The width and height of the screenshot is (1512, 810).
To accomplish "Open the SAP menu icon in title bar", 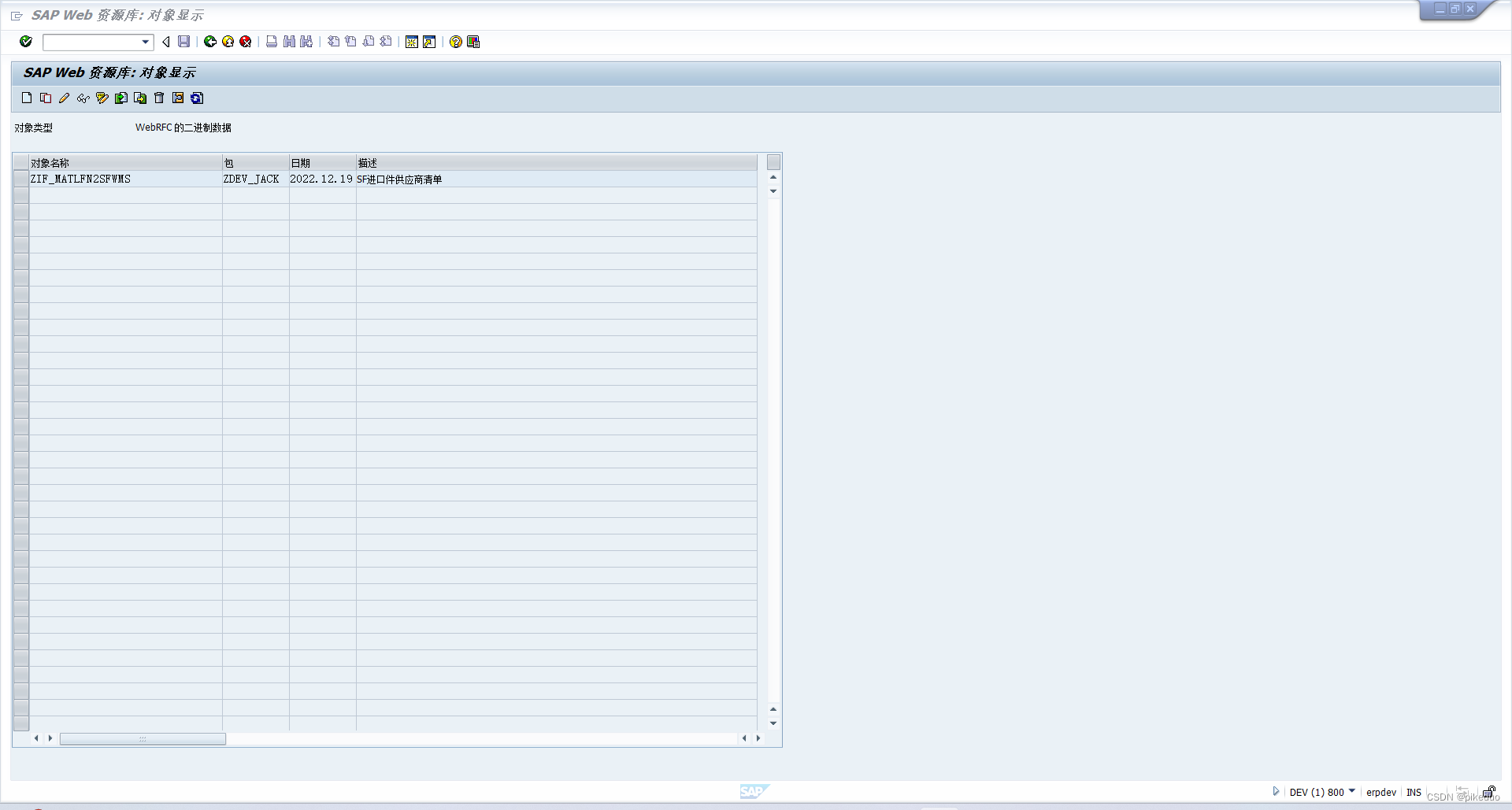I will tap(17, 16).
